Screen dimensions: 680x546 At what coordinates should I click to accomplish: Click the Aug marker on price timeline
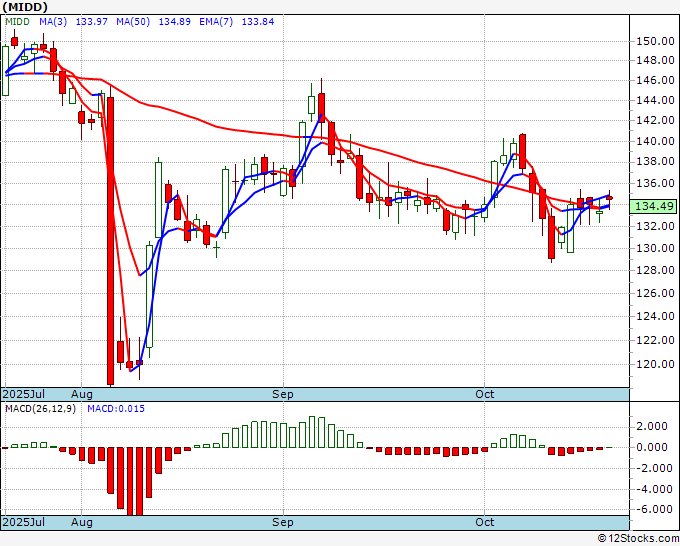tap(82, 394)
